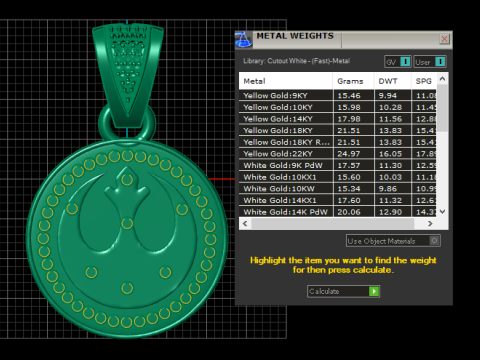Select the White Gold:10KX1 row

tap(337, 177)
